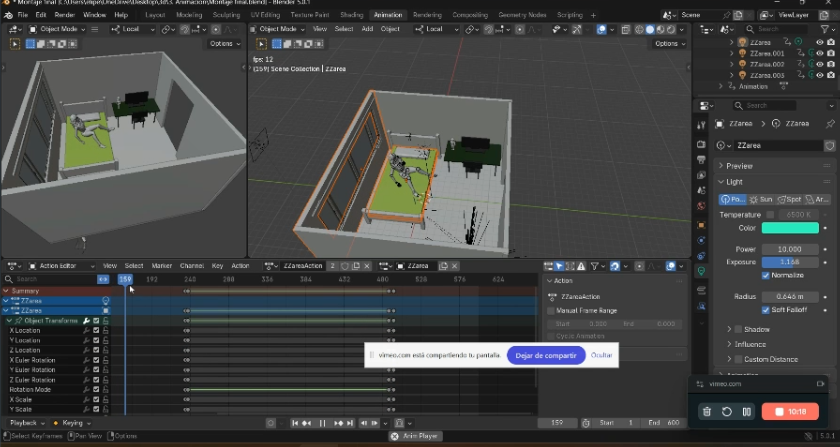Switch to the Rendering workspace tab
This screenshot has height=447, width=840.
tap(427, 15)
